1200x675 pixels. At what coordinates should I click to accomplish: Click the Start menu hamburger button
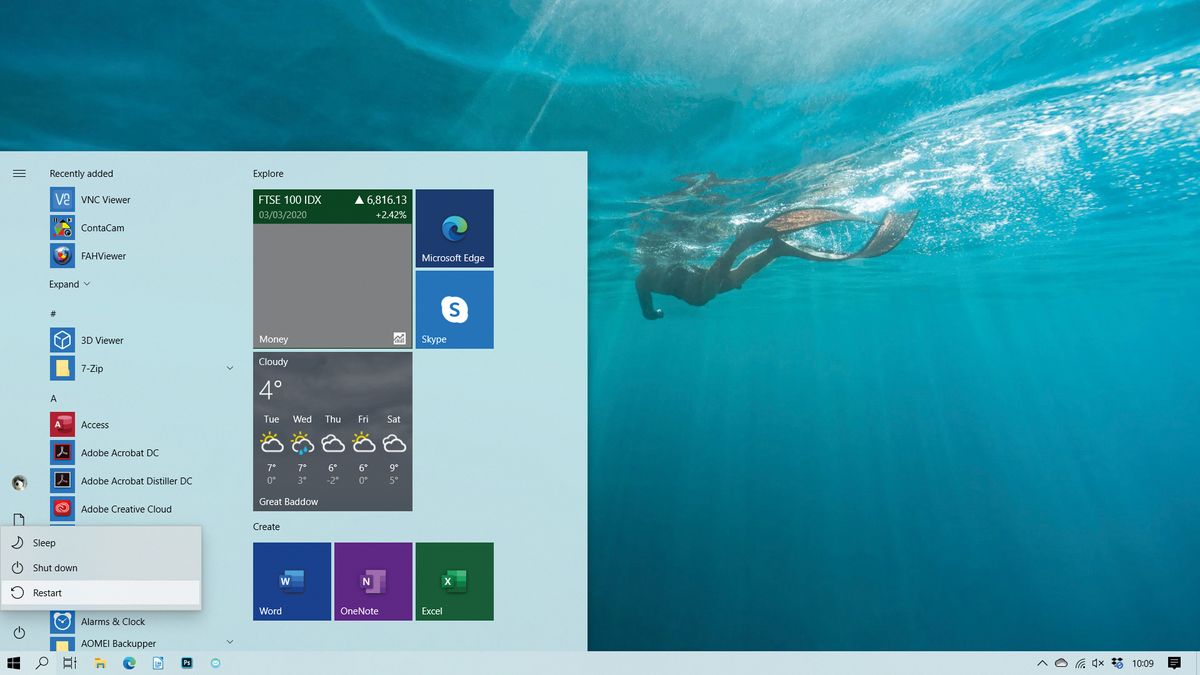(x=19, y=173)
